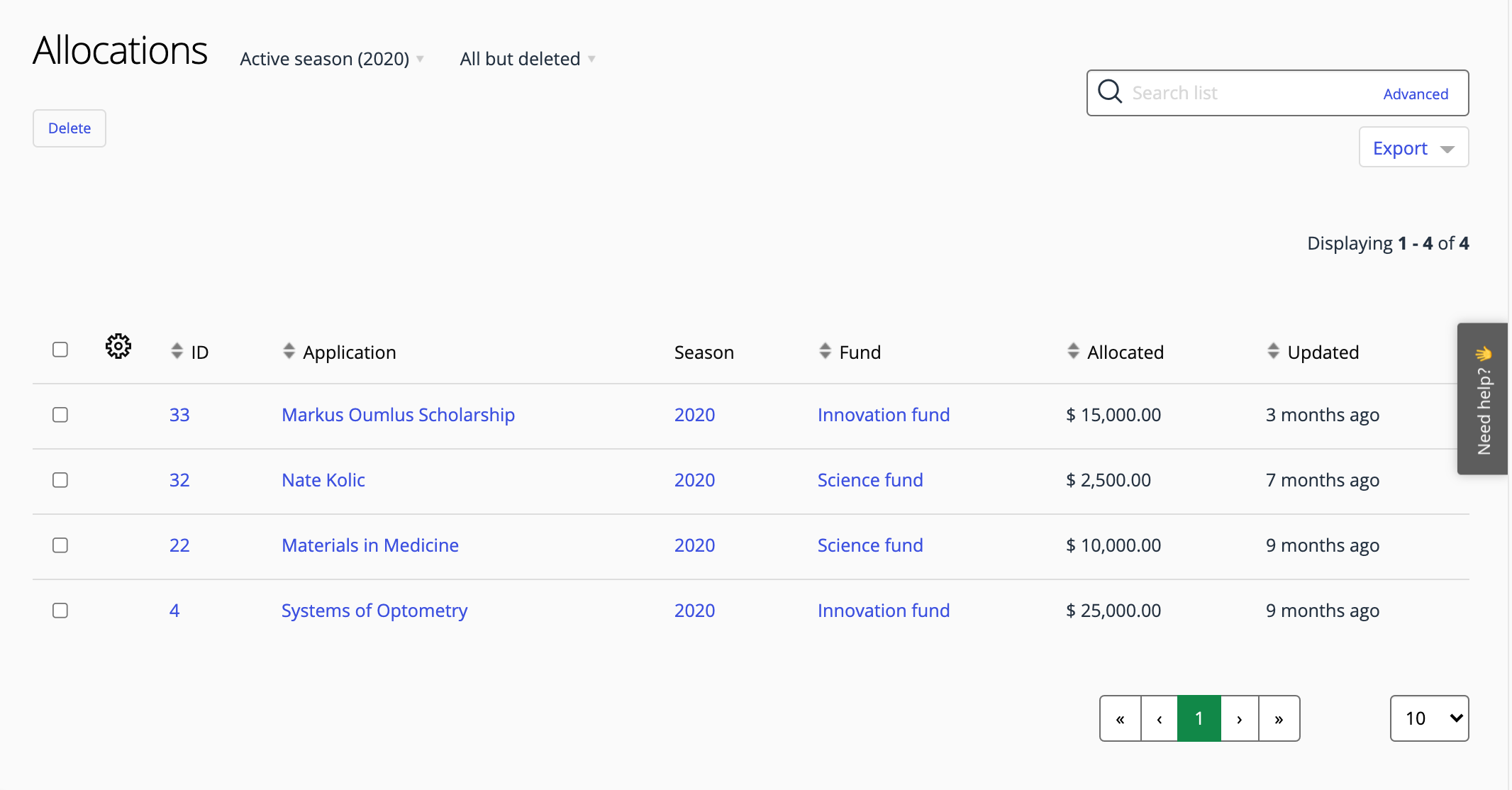Open the Active season (2020) dropdown

[x=330, y=58]
